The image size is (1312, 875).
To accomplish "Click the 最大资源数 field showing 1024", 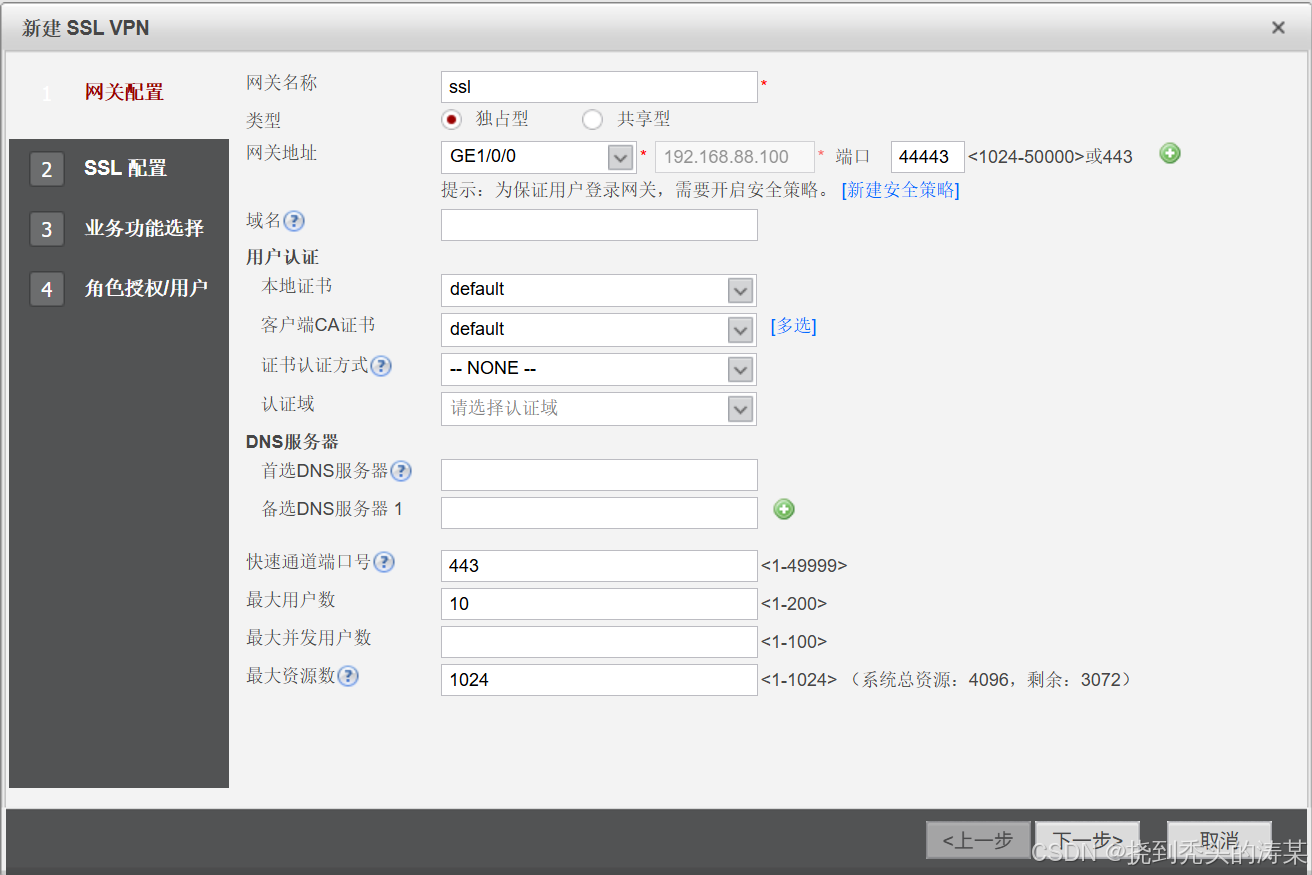I will coord(599,680).
